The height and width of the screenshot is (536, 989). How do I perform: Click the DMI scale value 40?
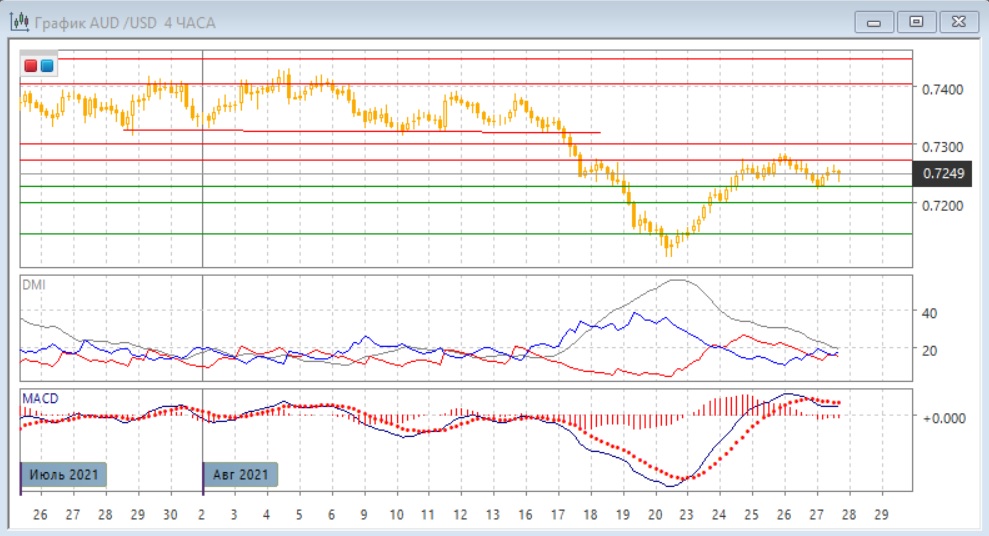pos(929,313)
